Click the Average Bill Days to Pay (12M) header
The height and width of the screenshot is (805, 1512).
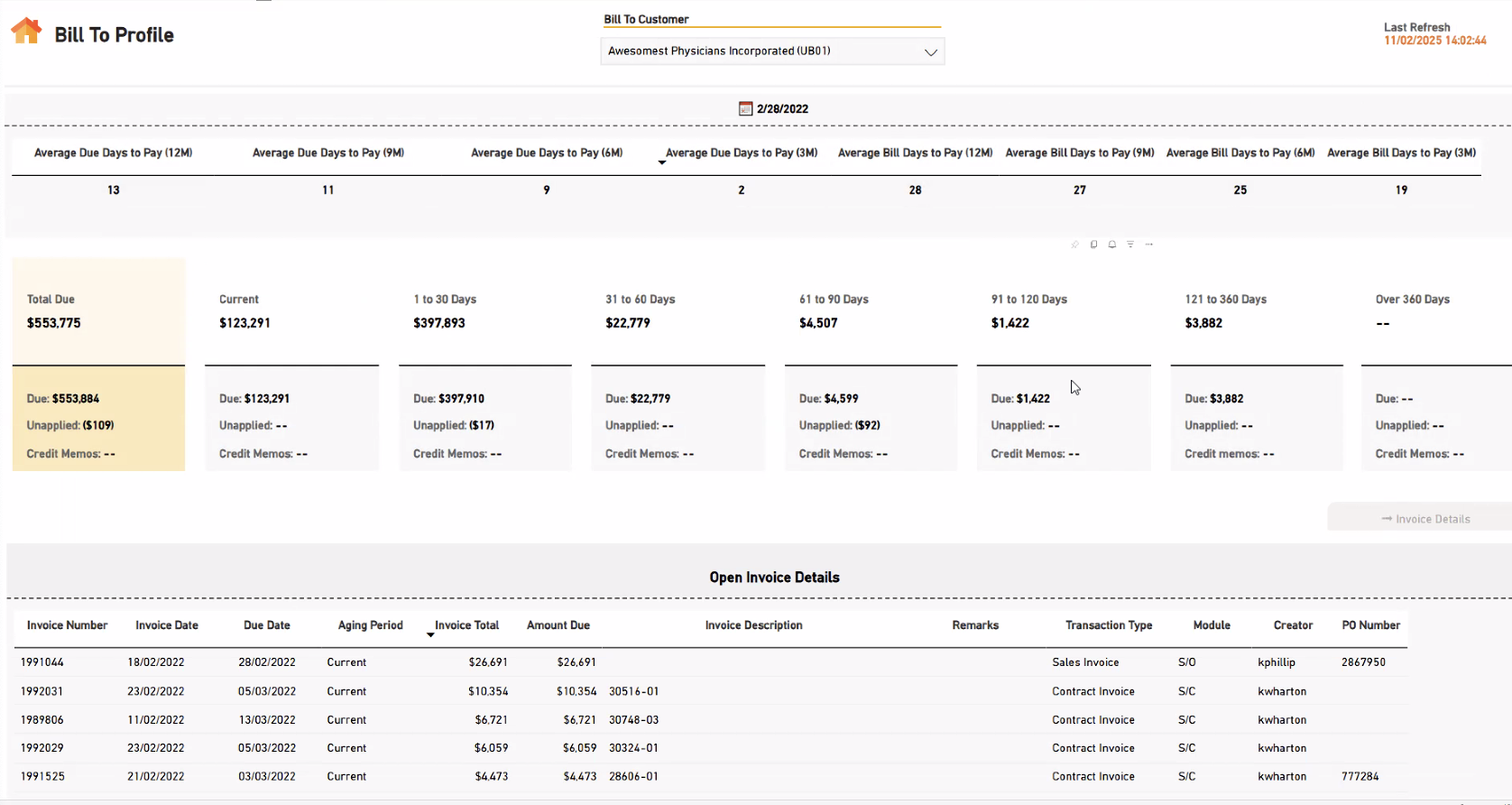(x=916, y=153)
